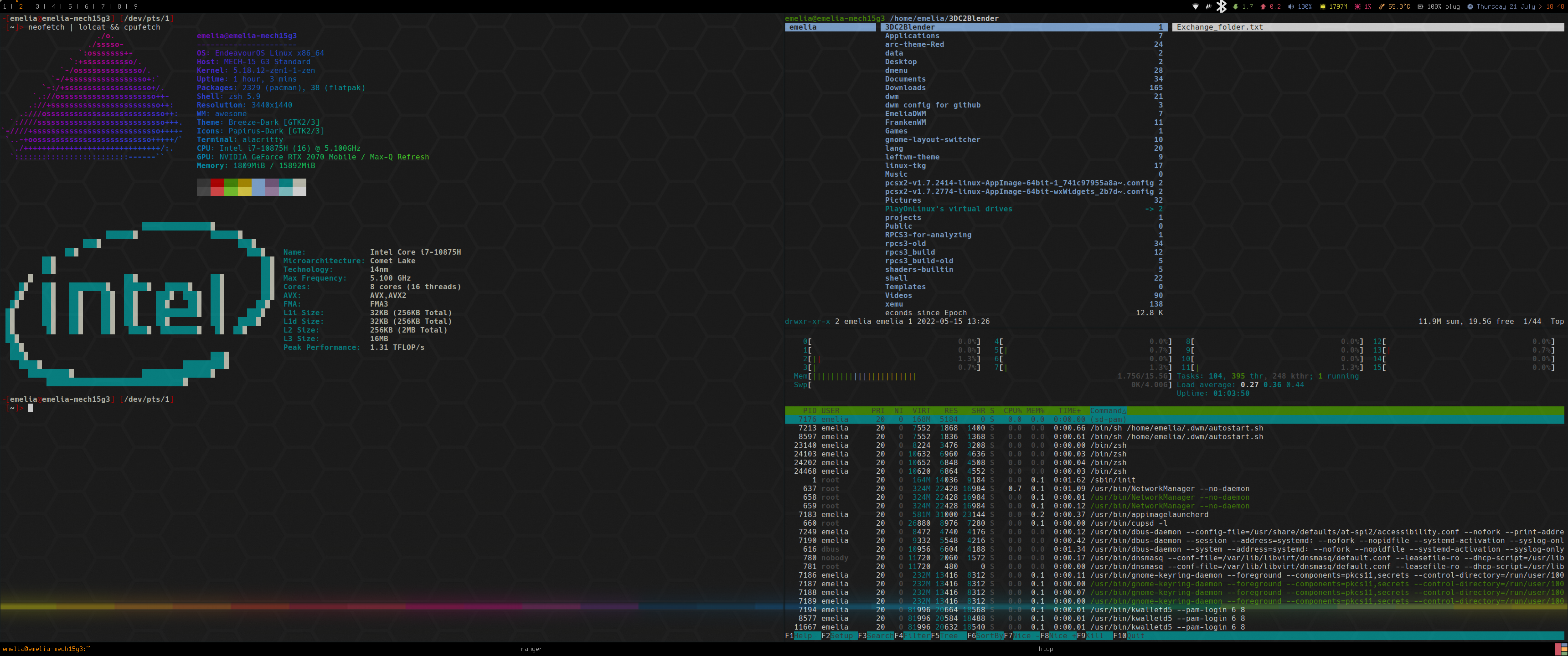Click F3 Search in htop footer
The height and width of the screenshot is (656, 1568).
pyautogui.click(x=876, y=636)
